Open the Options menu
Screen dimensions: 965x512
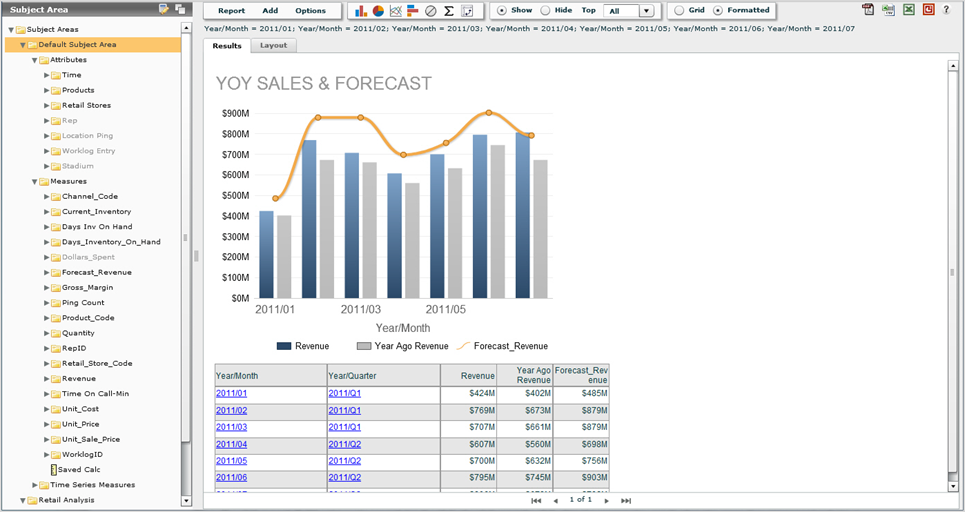pos(310,10)
